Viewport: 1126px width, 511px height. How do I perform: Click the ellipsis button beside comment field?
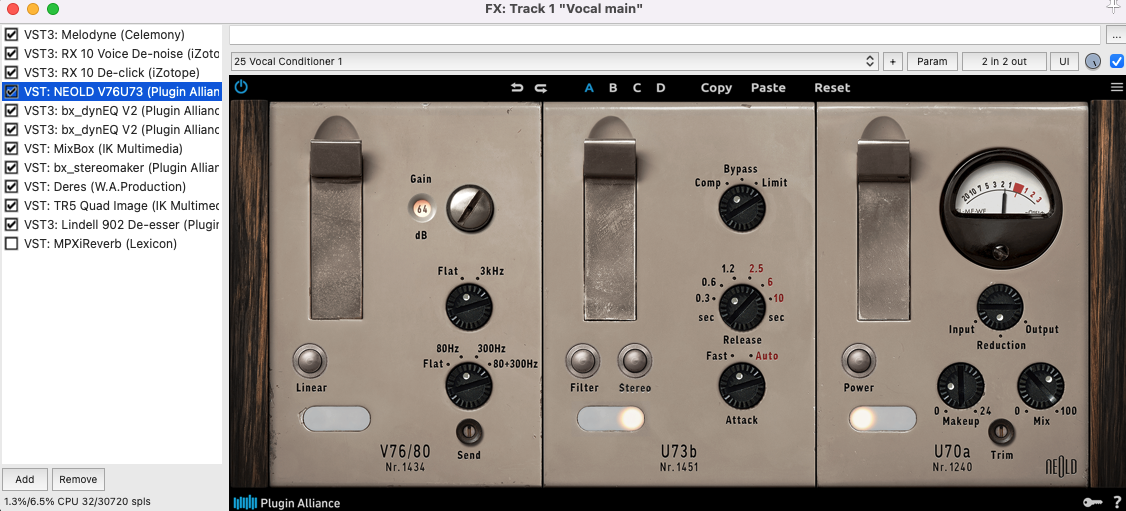click(1114, 34)
